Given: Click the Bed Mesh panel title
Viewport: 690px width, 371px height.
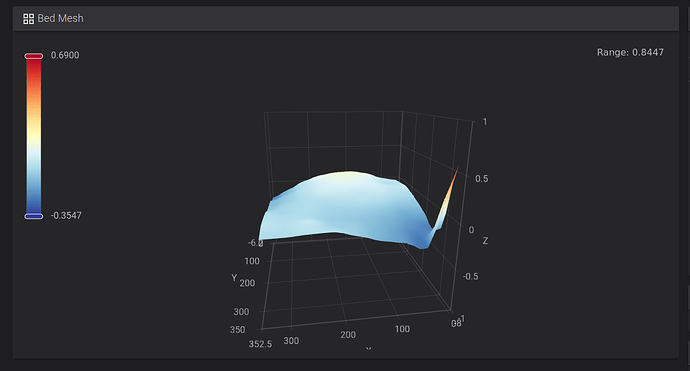Looking at the screenshot, I should point(60,18).
